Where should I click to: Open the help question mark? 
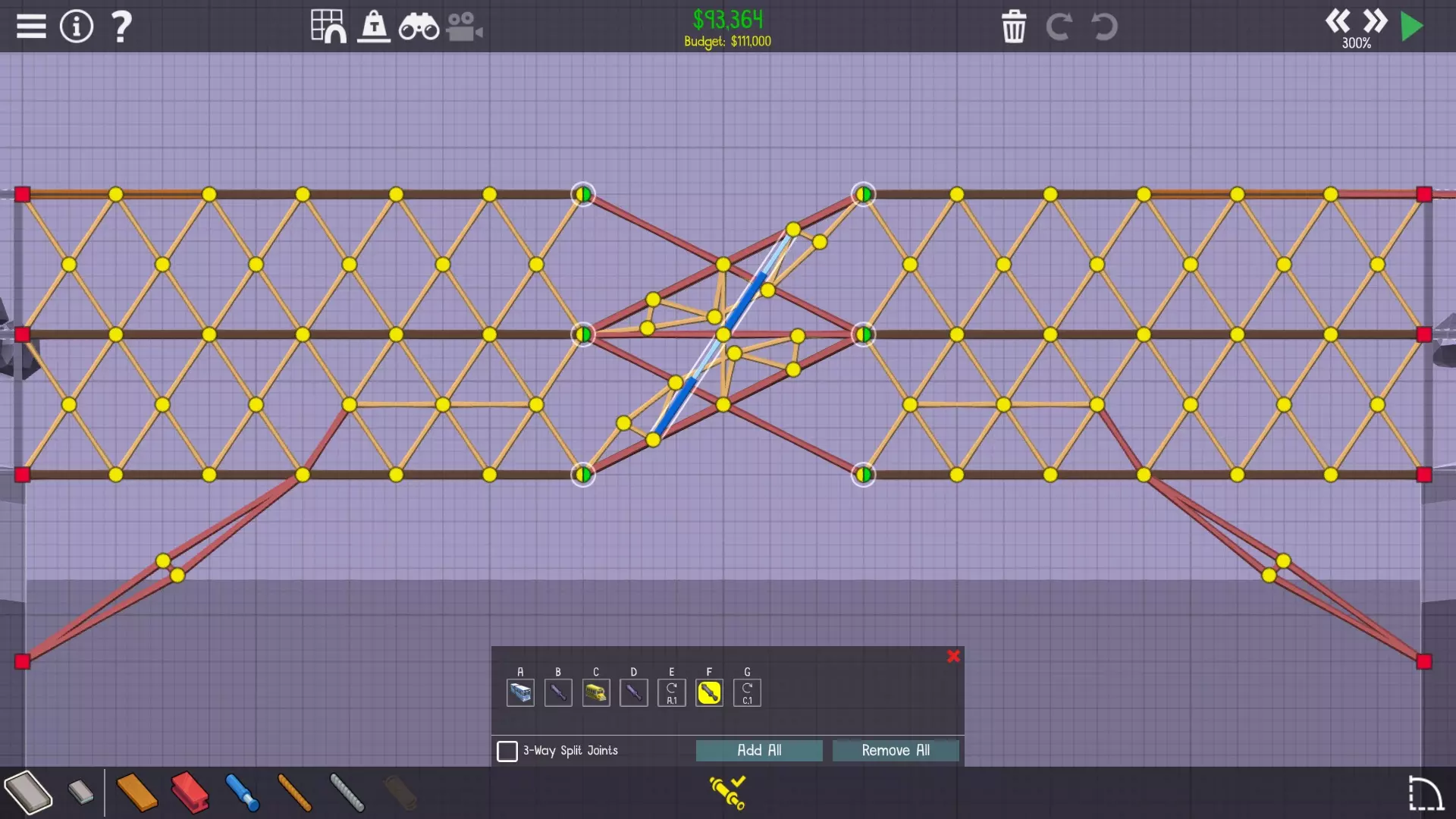point(121,27)
